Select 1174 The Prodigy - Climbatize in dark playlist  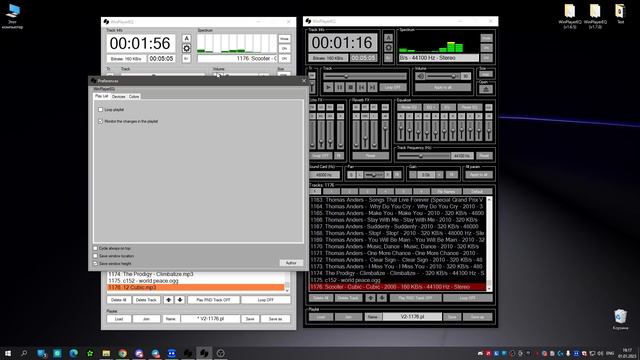click(x=398, y=273)
